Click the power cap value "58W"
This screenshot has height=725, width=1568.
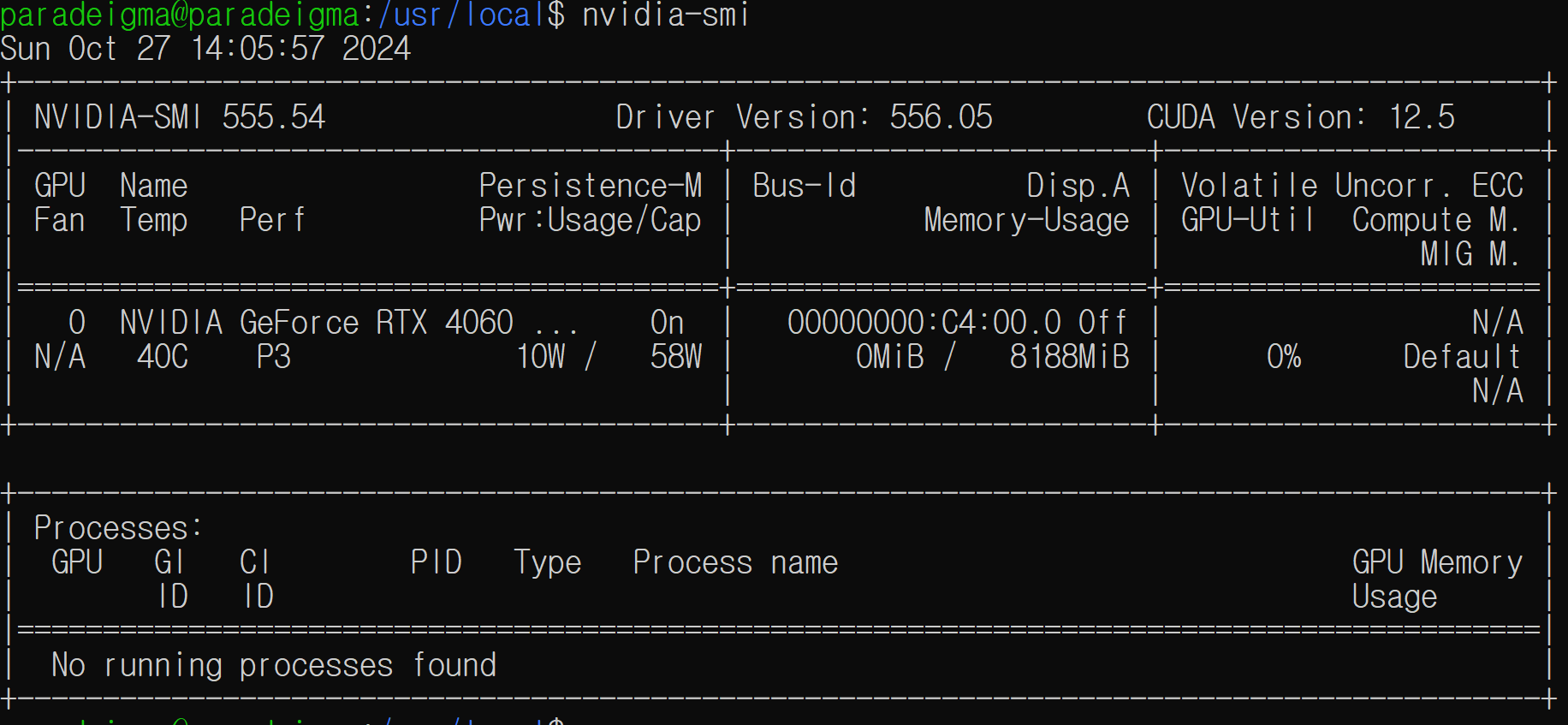click(x=676, y=357)
